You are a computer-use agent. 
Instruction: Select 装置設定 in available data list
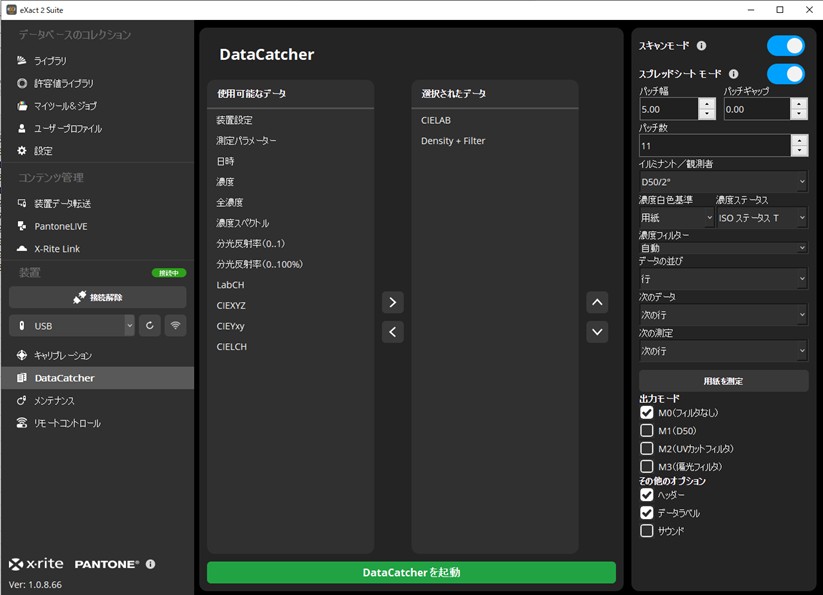tap(290, 120)
